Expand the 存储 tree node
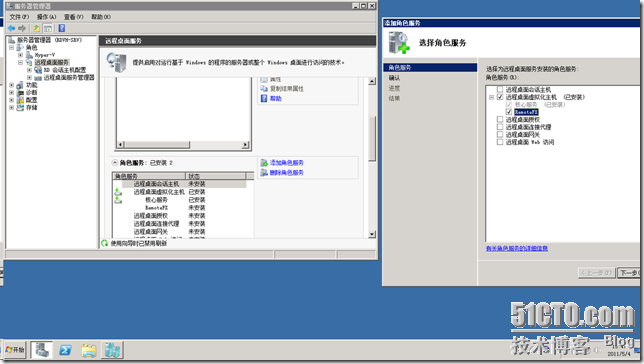 pos(12,107)
